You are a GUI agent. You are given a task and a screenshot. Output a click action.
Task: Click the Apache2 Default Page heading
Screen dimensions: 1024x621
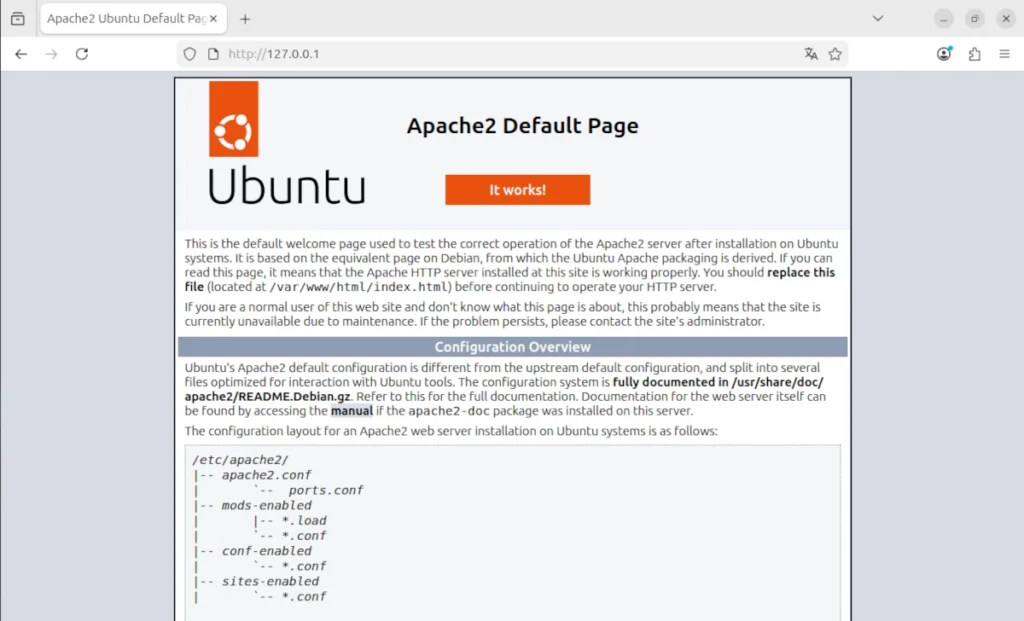tap(522, 125)
